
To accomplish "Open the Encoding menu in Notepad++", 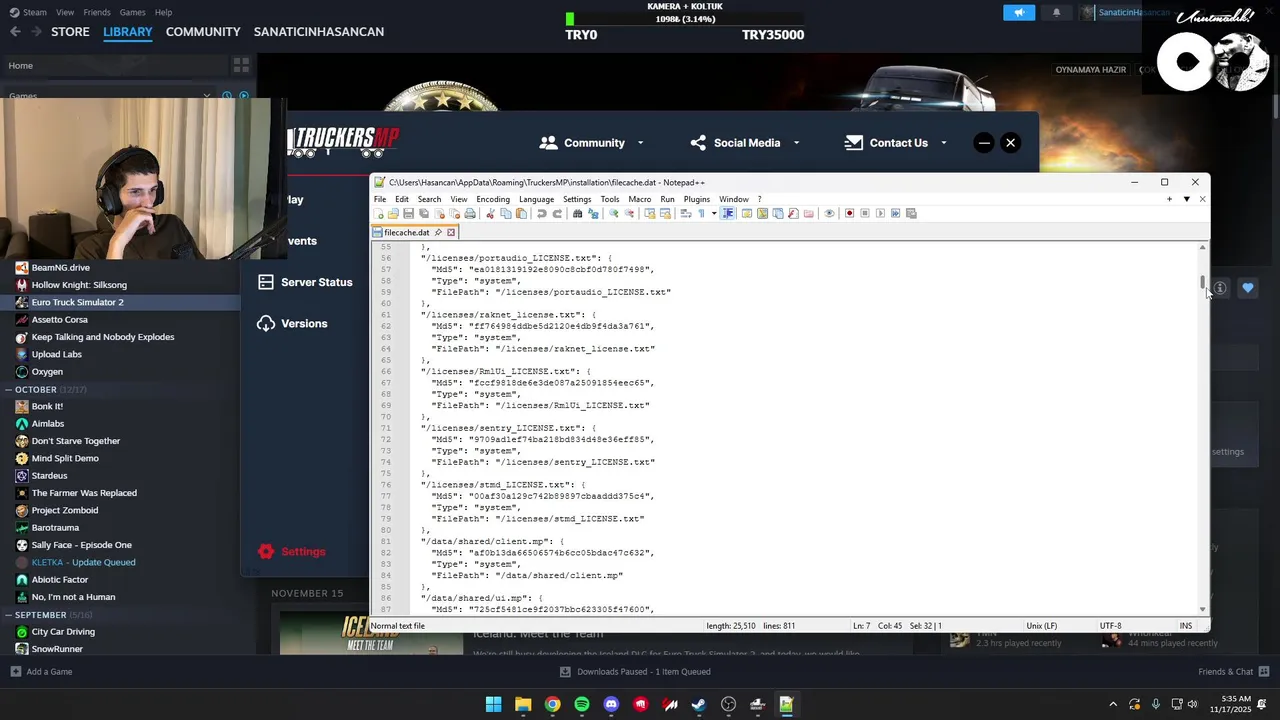I will point(493,199).
